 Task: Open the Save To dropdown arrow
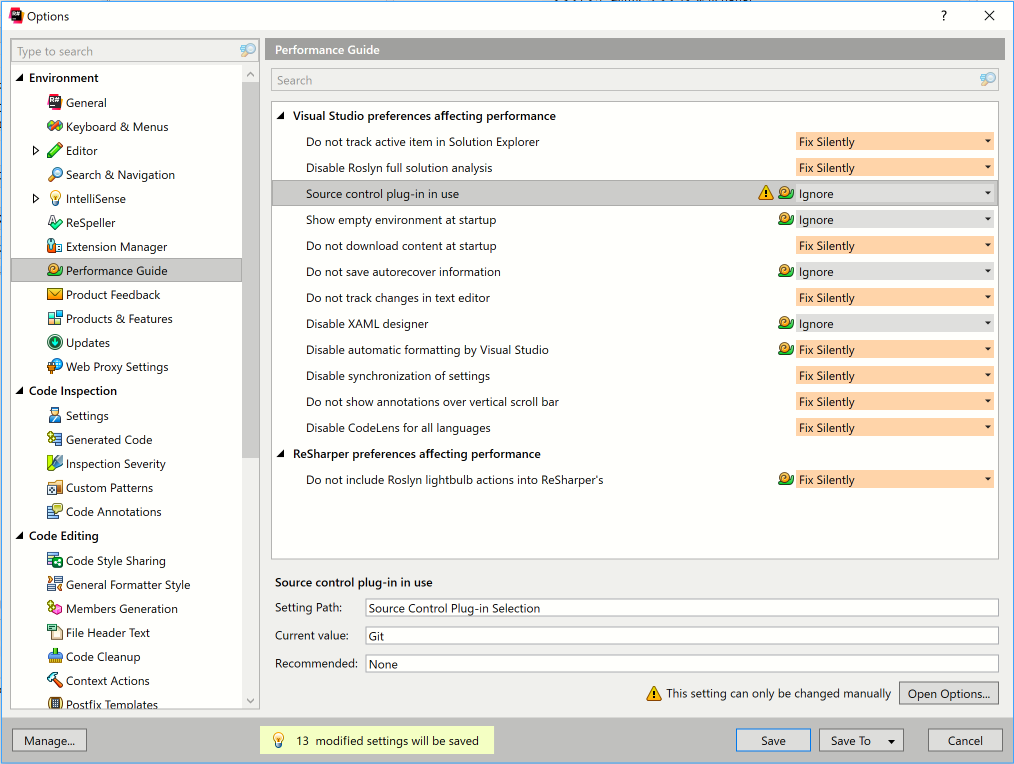889,740
